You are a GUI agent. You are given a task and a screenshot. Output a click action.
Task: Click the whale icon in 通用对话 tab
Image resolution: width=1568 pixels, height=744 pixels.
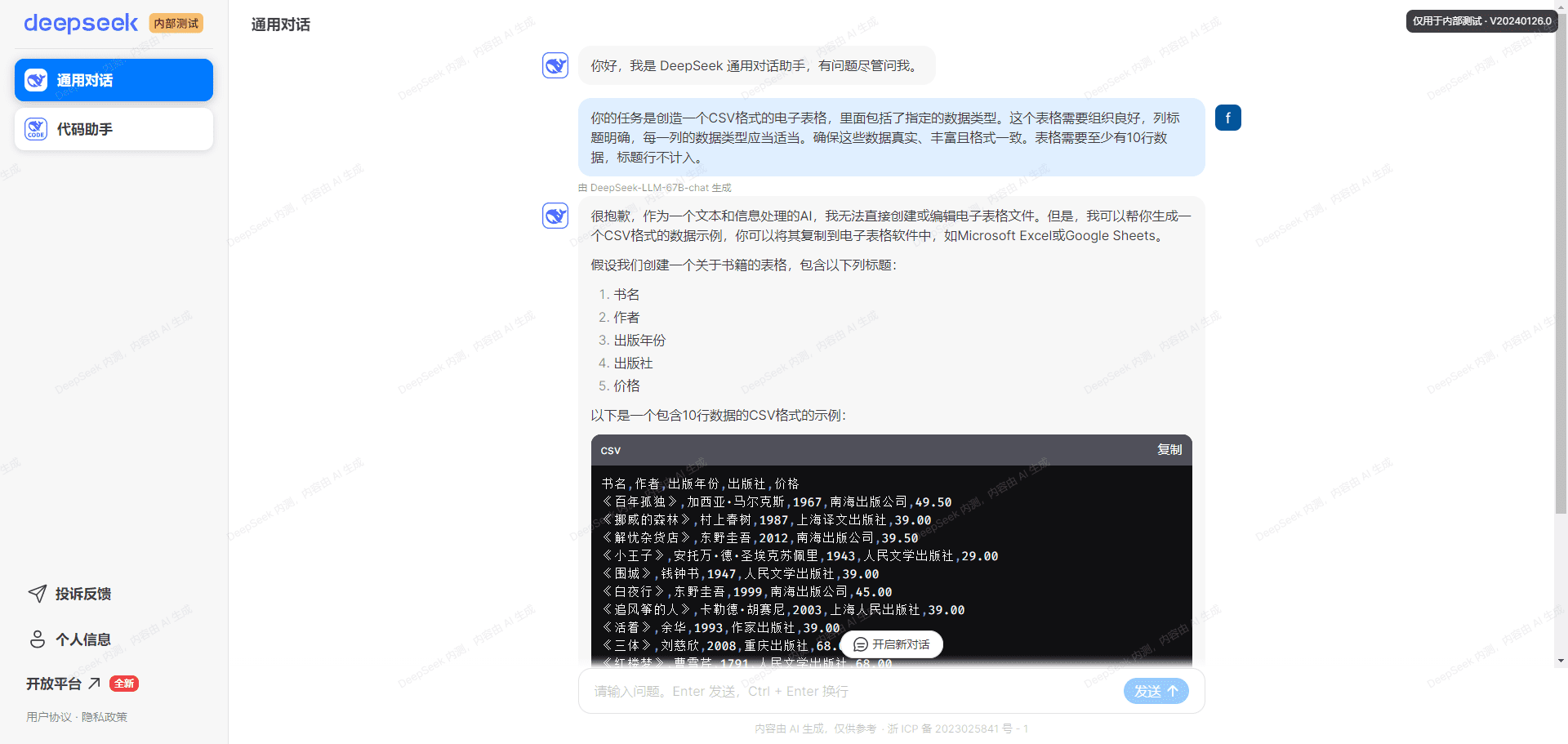click(x=36, y=80)
